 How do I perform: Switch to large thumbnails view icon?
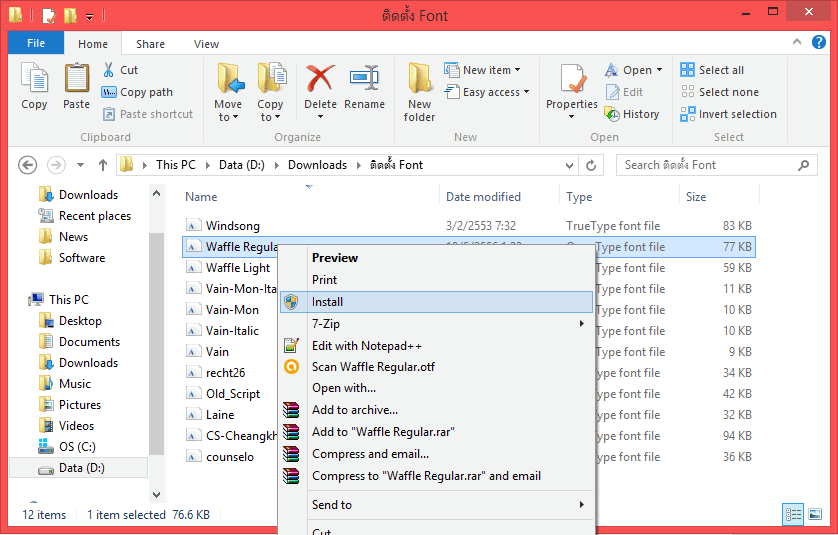coord(815,515)
